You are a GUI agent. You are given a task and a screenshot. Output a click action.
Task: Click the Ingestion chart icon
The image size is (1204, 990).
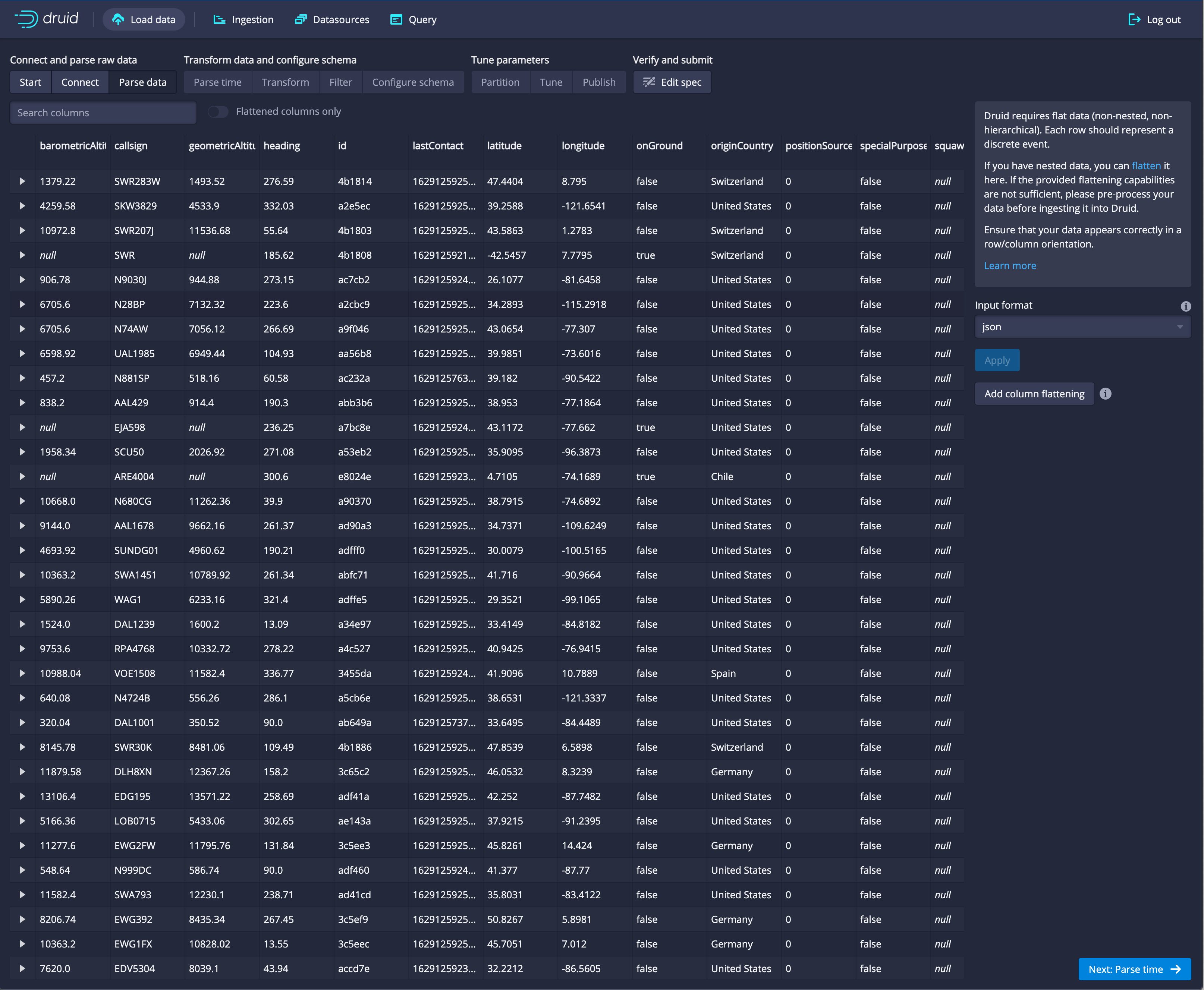tap(219, 19)
